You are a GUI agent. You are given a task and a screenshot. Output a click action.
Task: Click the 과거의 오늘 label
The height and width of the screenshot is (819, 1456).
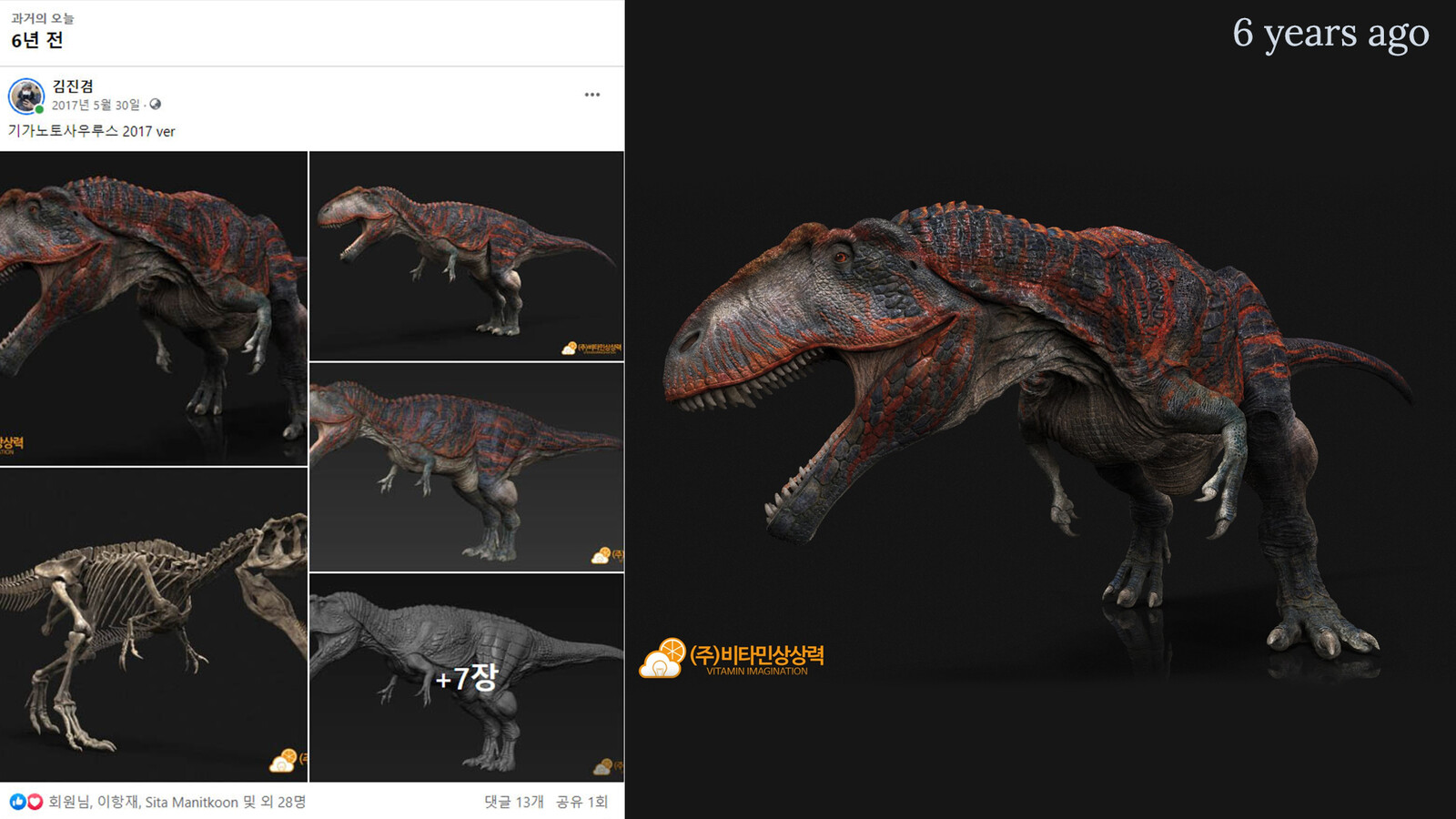pyautogui.click(x=43, y=18)
